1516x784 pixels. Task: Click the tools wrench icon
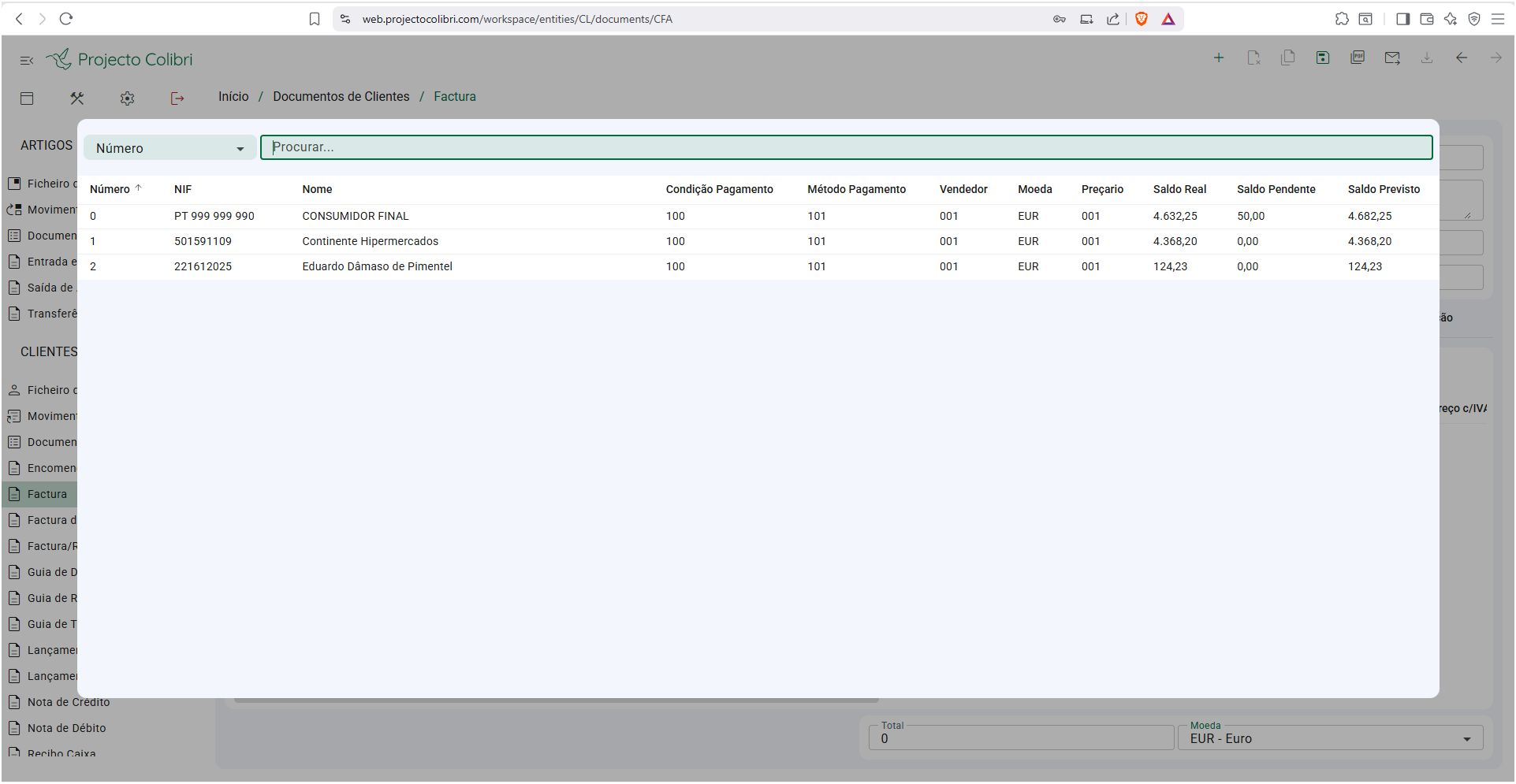coord(76,98)
